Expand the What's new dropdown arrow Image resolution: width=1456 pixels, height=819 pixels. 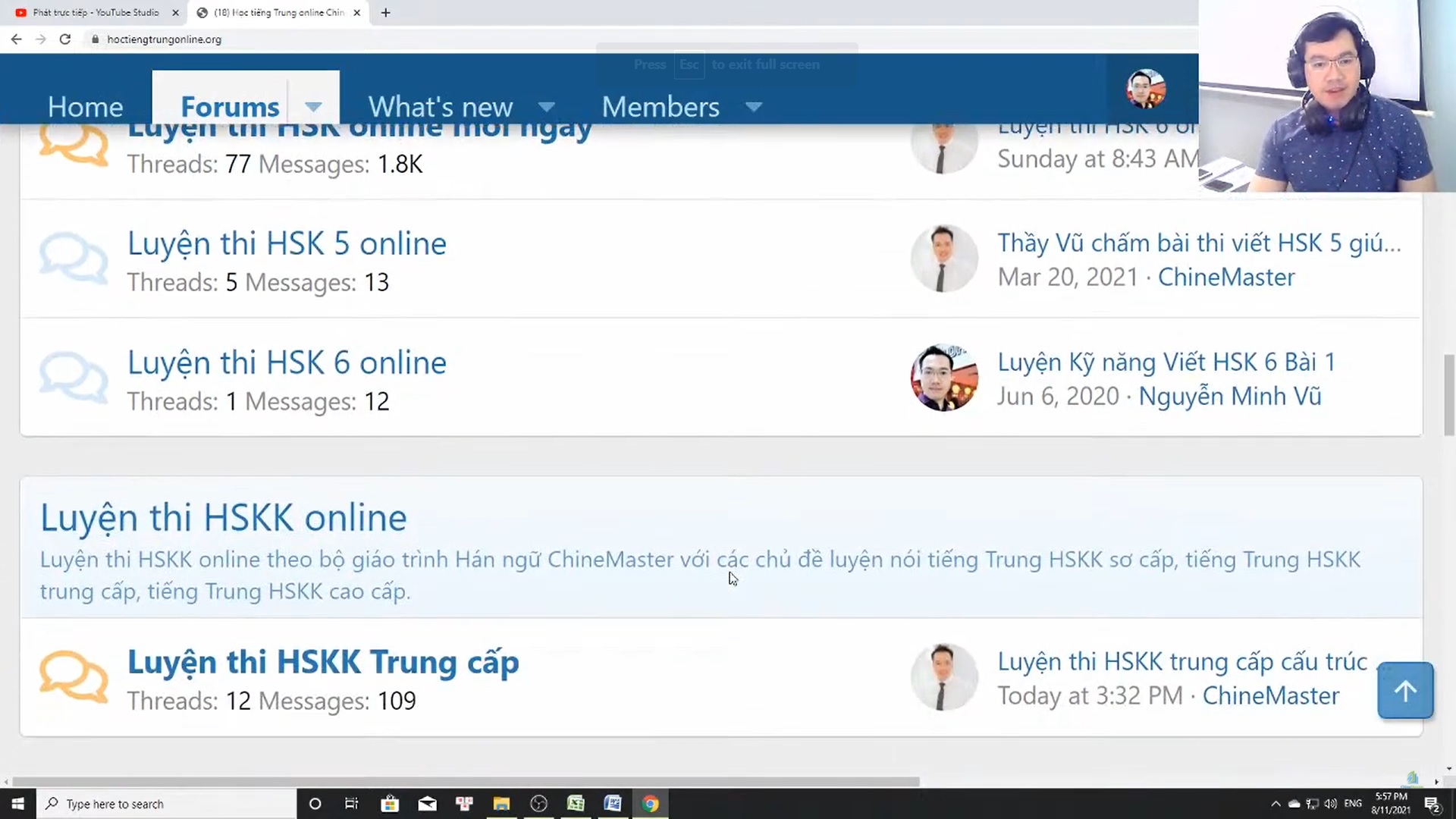[546, 107]
